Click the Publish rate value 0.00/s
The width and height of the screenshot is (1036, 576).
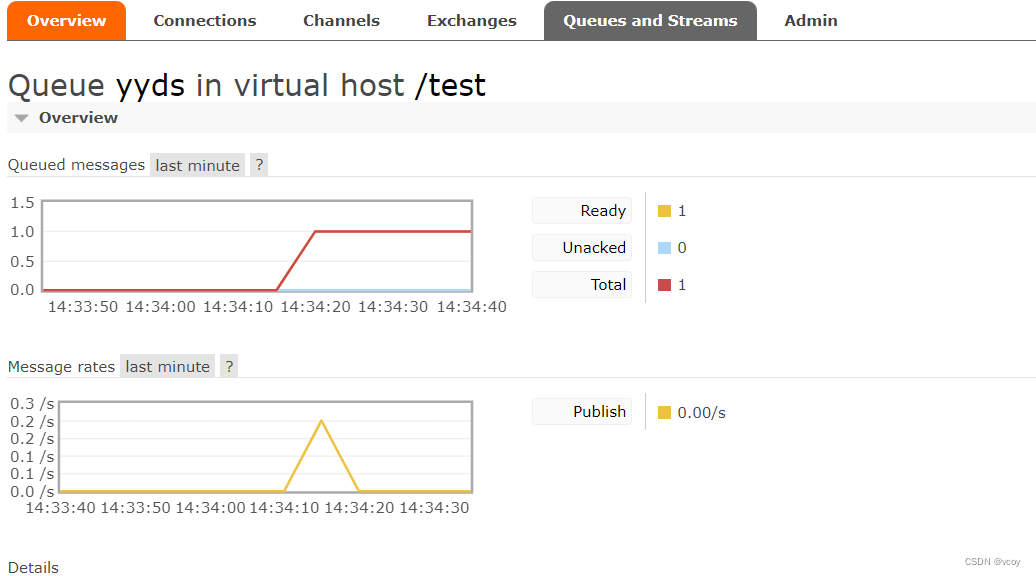point(702,413)
